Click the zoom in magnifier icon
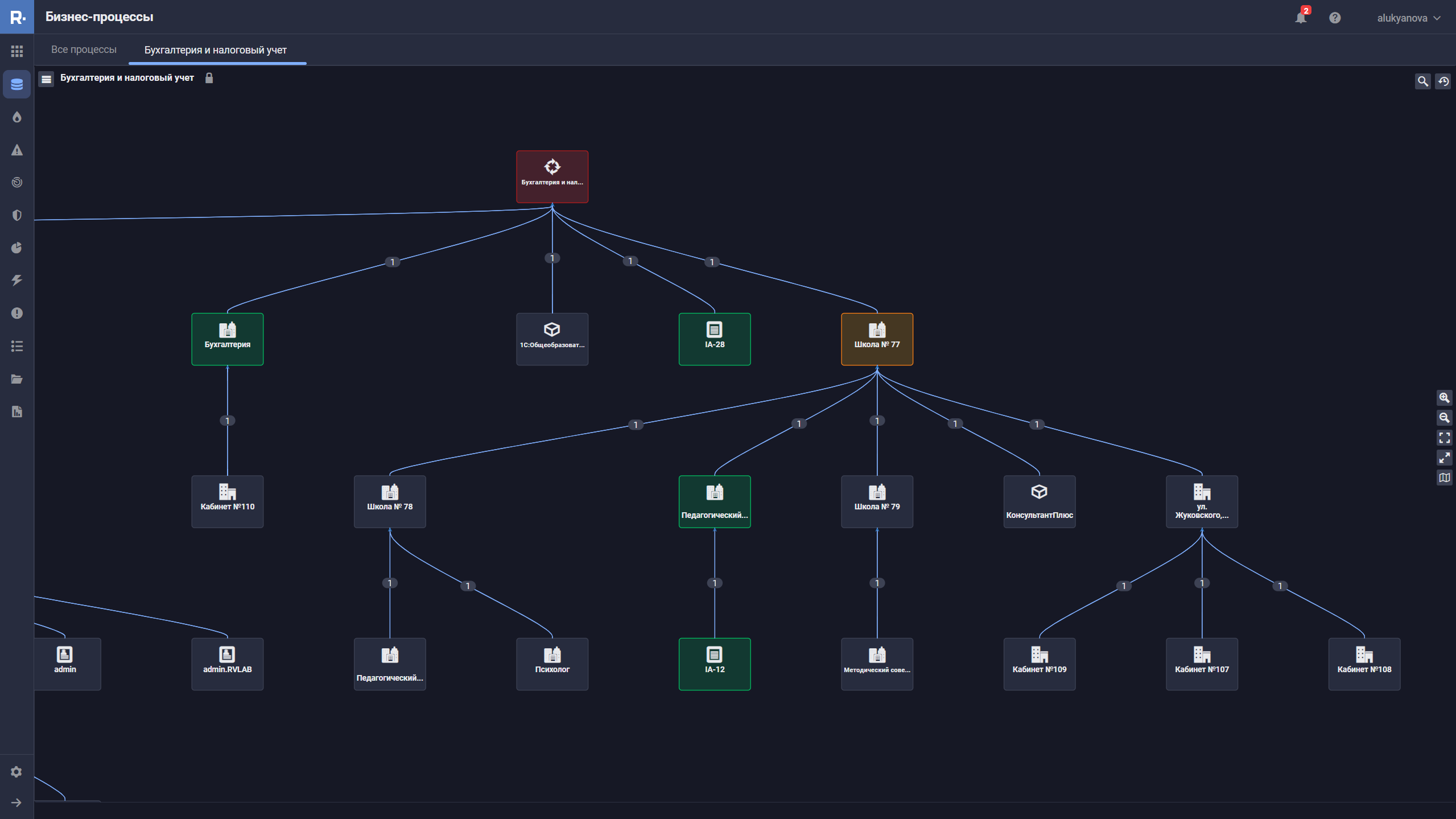The image size is (1456, 819). click(1444, 398)
